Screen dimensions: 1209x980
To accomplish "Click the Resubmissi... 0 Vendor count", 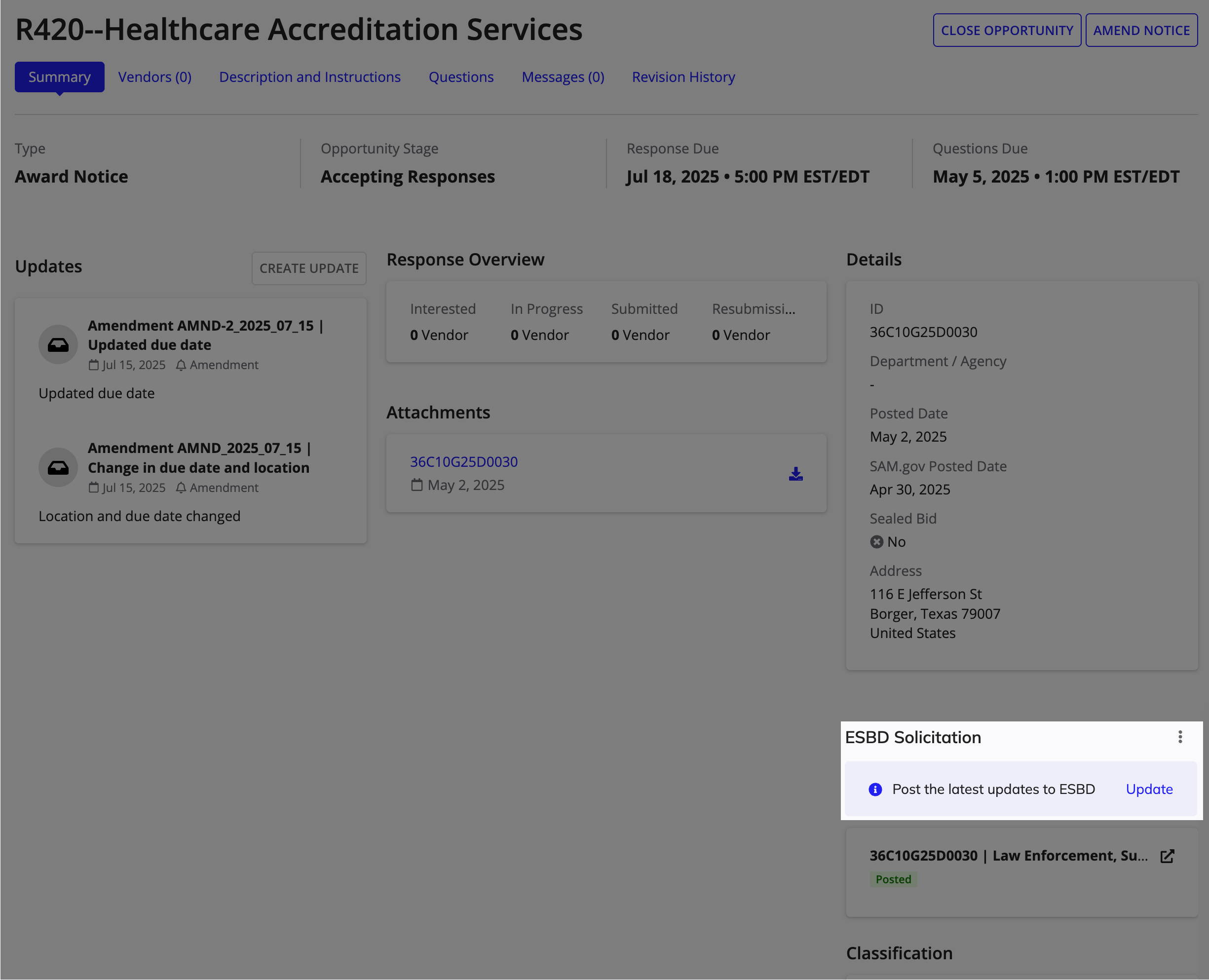I will [x=741, y=336].
